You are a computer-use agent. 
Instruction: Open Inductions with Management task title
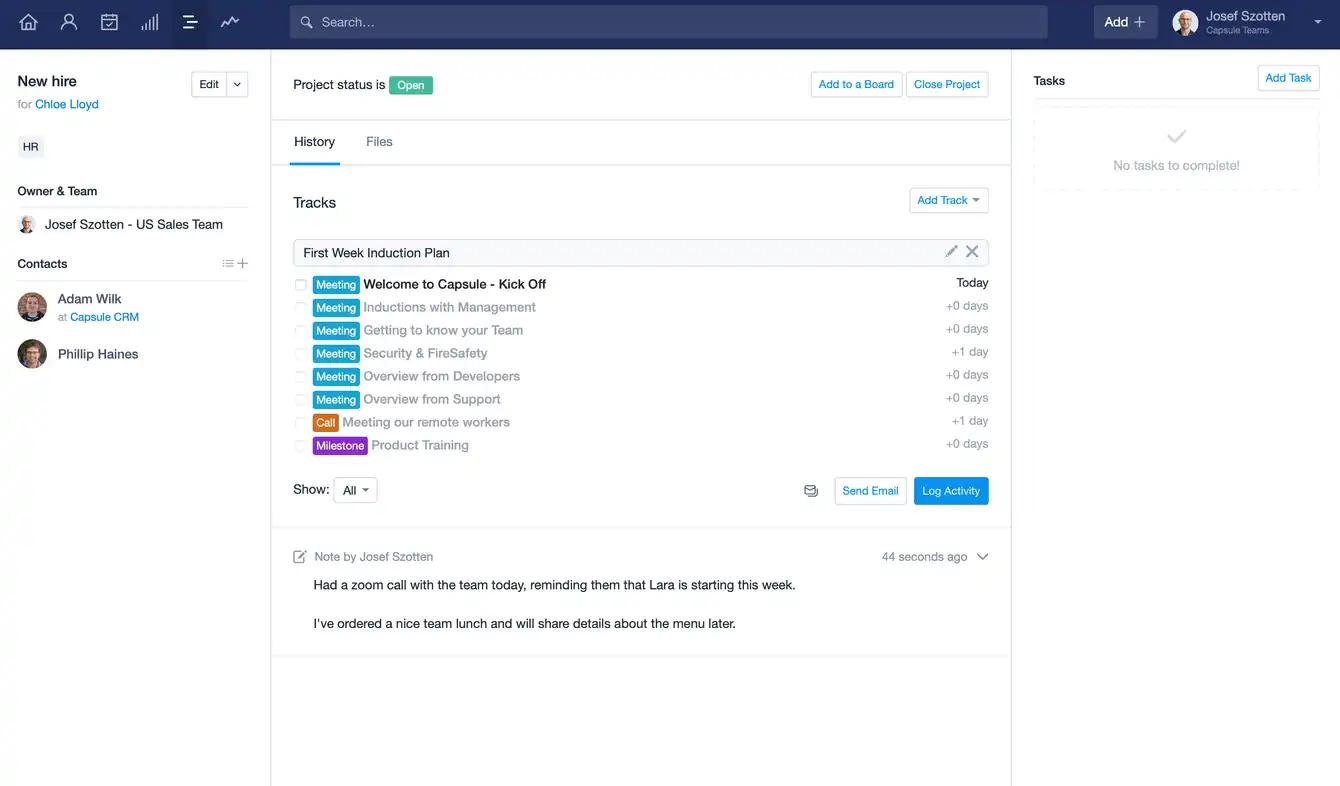449,307
